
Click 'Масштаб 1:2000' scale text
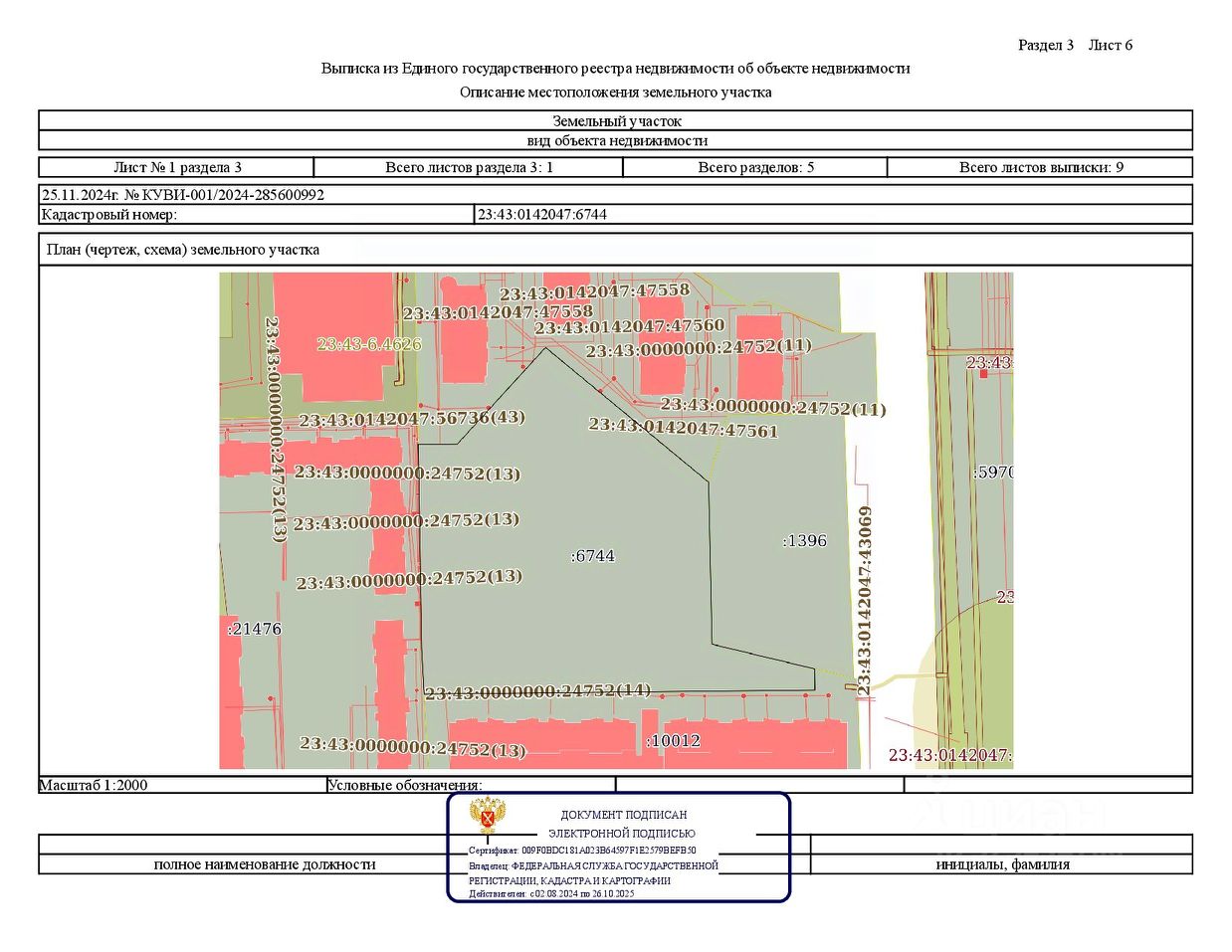coord(94,785)
